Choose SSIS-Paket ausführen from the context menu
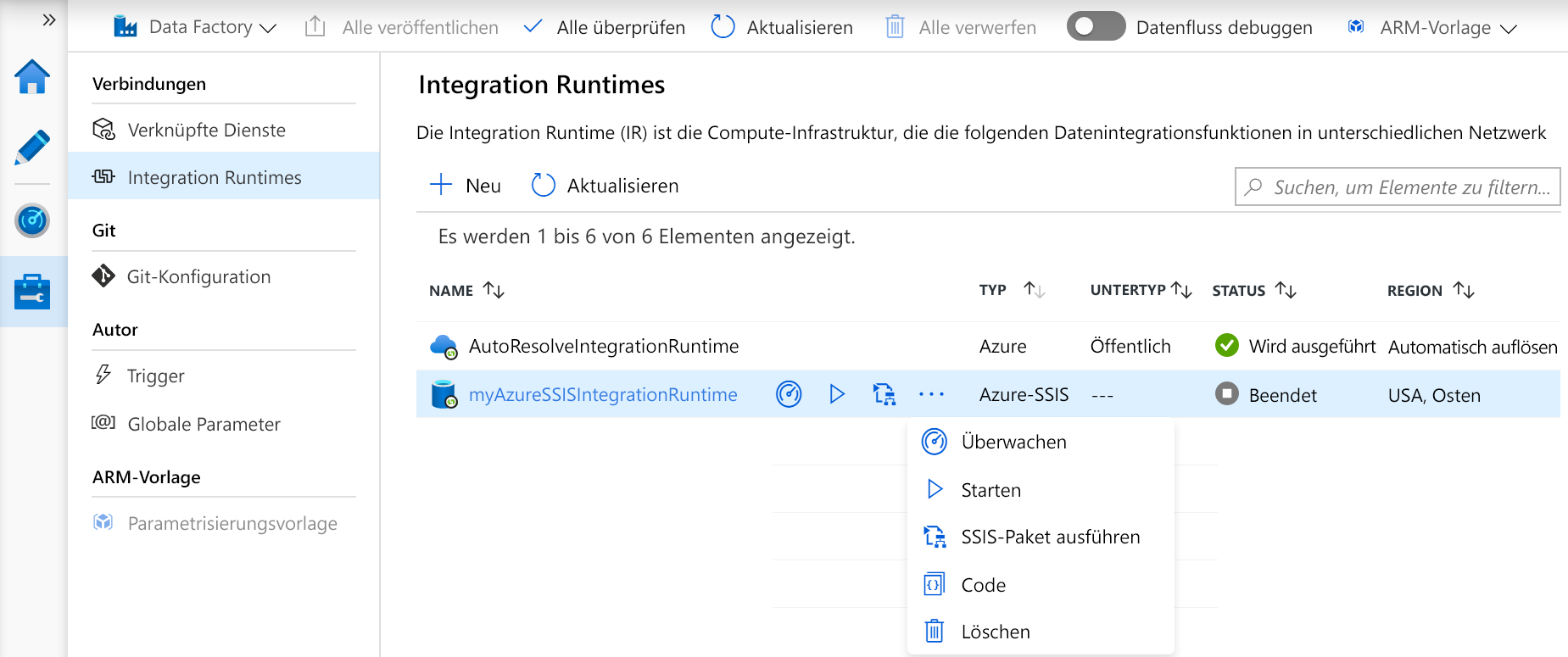 1041,537
